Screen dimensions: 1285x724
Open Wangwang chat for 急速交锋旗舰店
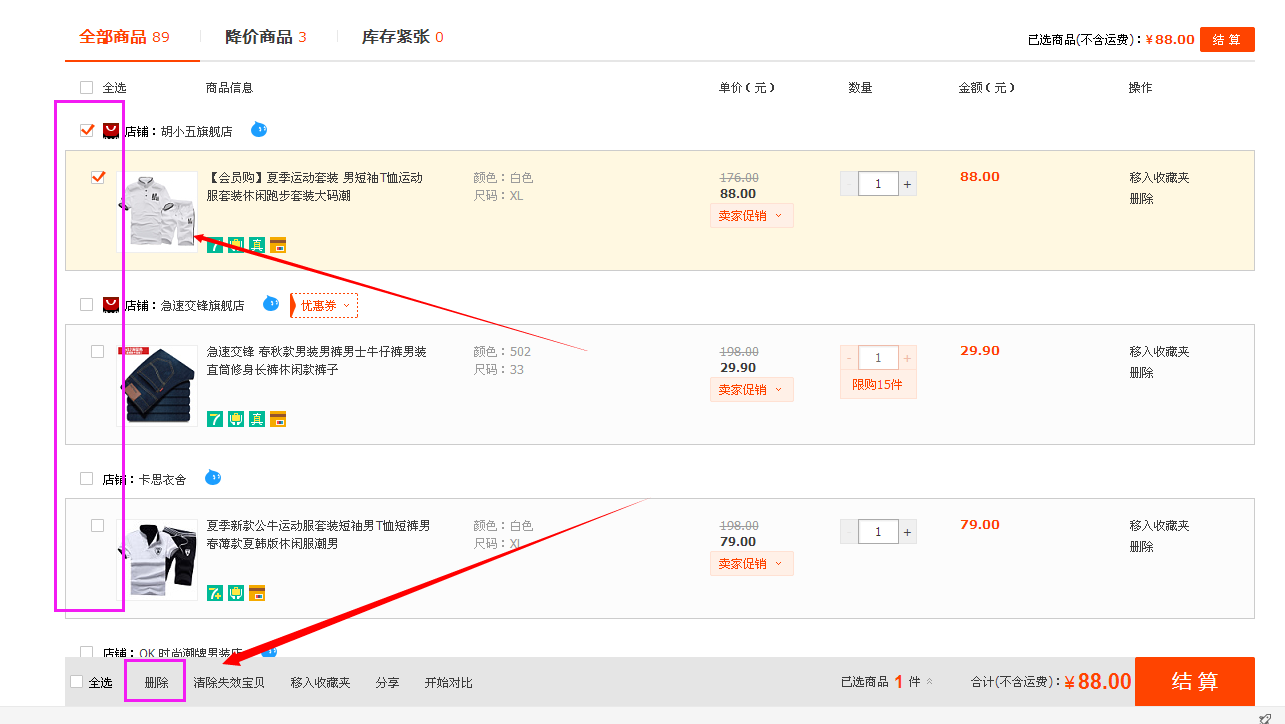click(x=270, y=304)
